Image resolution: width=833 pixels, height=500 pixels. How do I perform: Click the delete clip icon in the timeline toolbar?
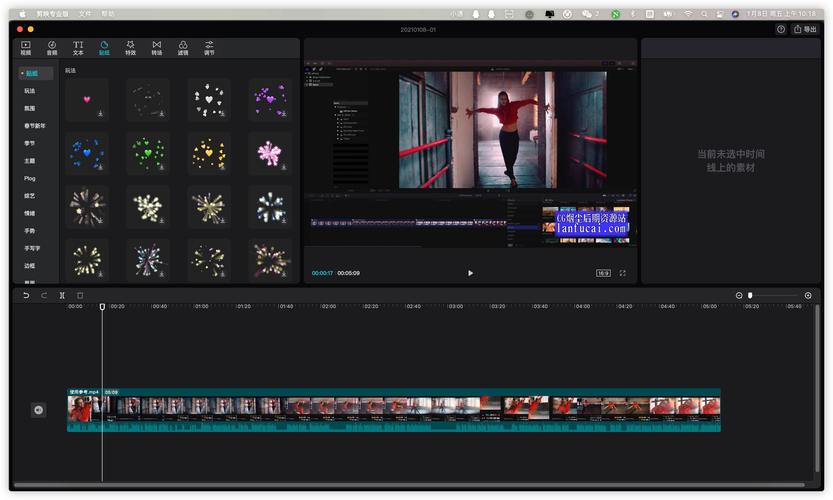coord(80,295)
